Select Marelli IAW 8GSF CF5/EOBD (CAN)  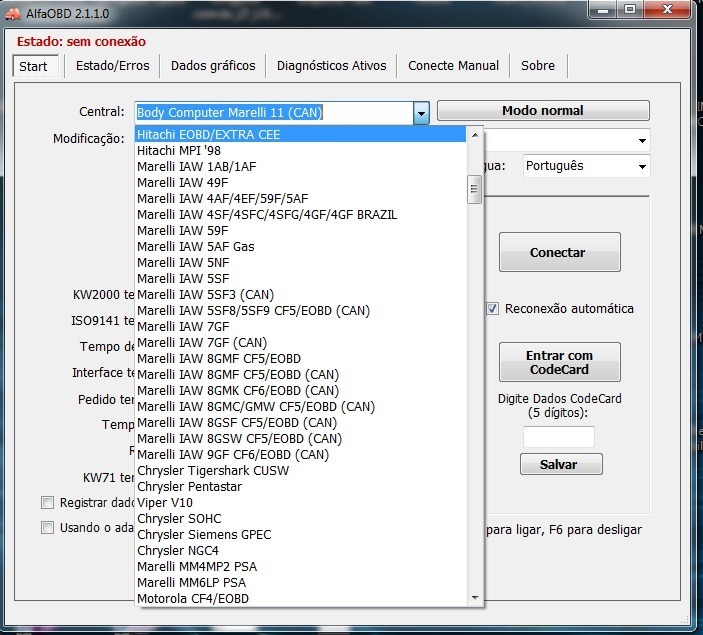pyautogui.click(x=300, y=423)
